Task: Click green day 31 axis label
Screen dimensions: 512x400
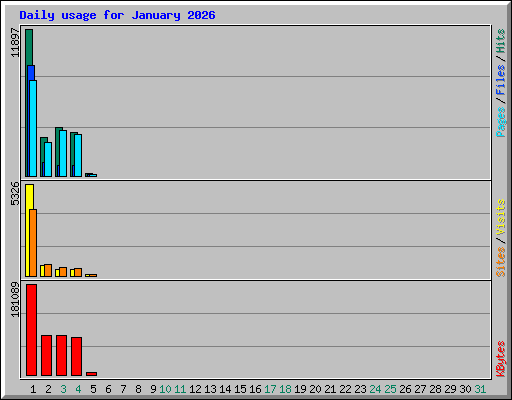Action: point(480,389)
